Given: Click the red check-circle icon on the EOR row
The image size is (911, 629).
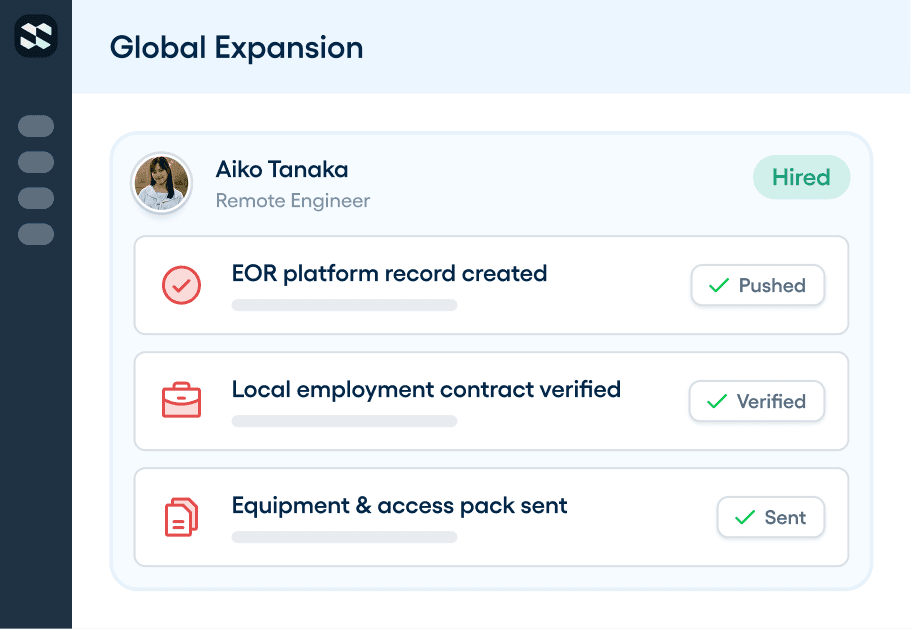Looking at the screenshot, I should click(x=181, y=285).
